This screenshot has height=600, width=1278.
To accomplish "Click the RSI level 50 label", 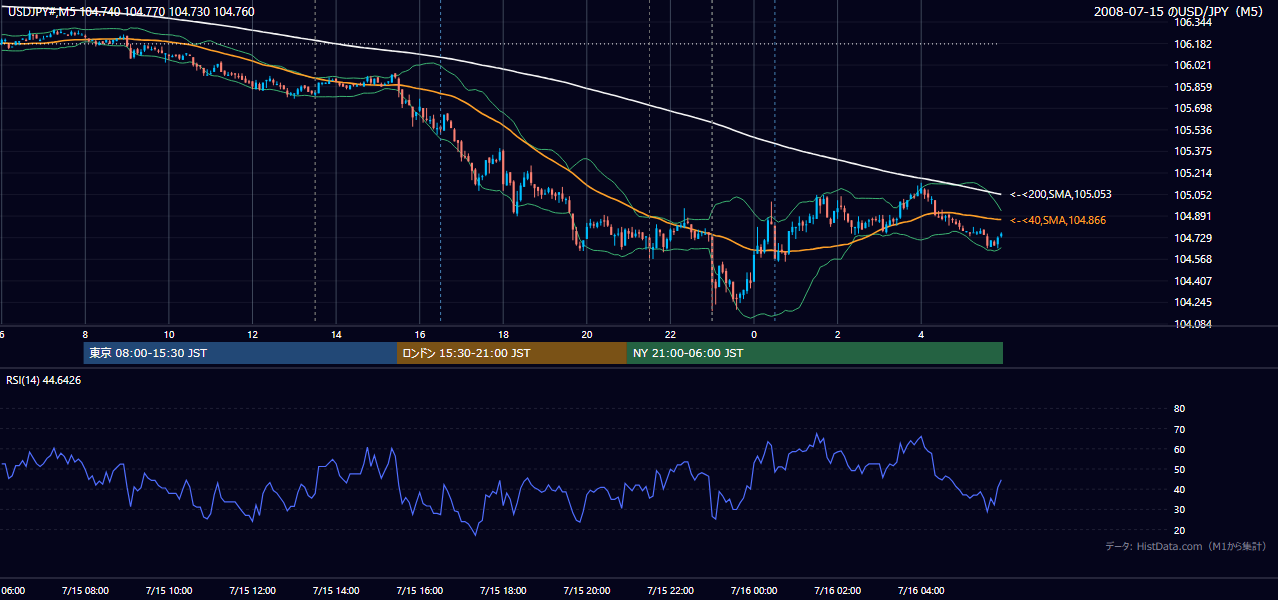I will [1179, 469].
